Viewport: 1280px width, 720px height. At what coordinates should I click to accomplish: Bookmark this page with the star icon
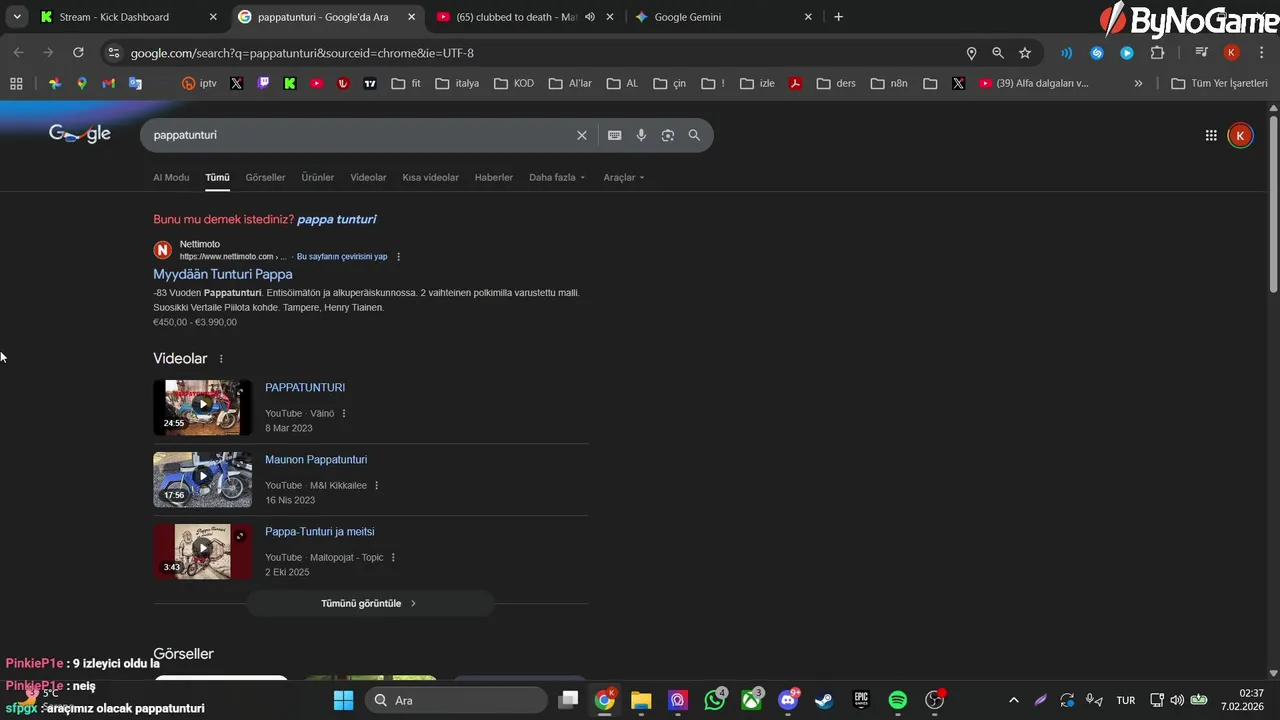(1025, 53)
